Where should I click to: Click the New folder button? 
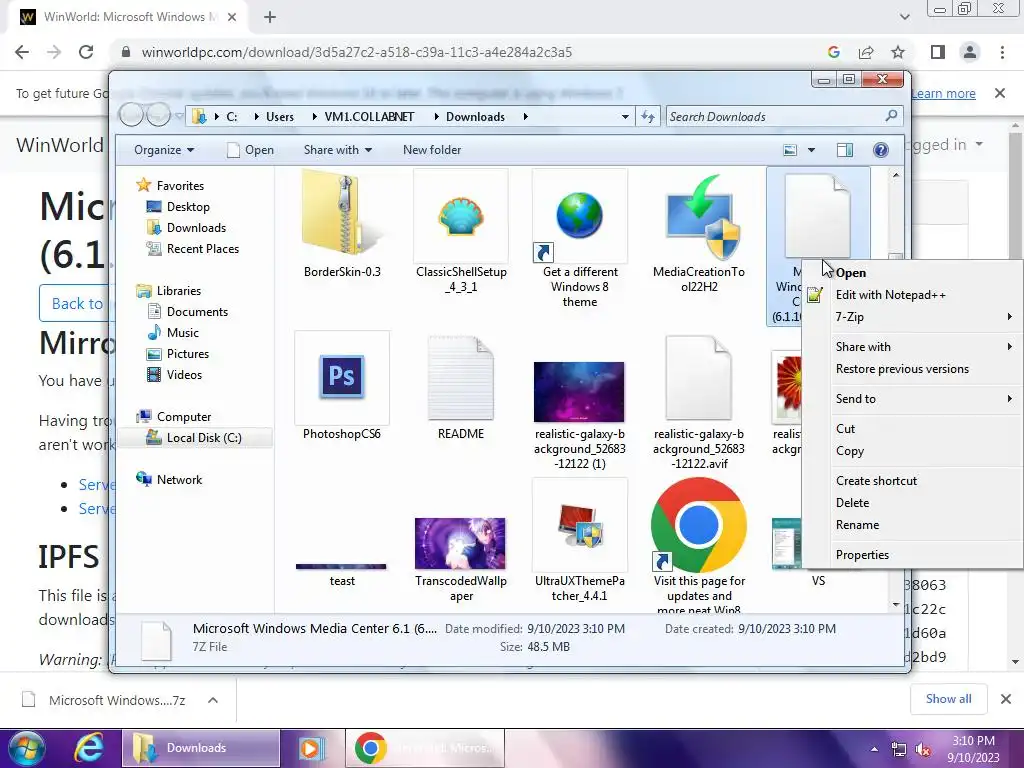(x=432, y=150)
